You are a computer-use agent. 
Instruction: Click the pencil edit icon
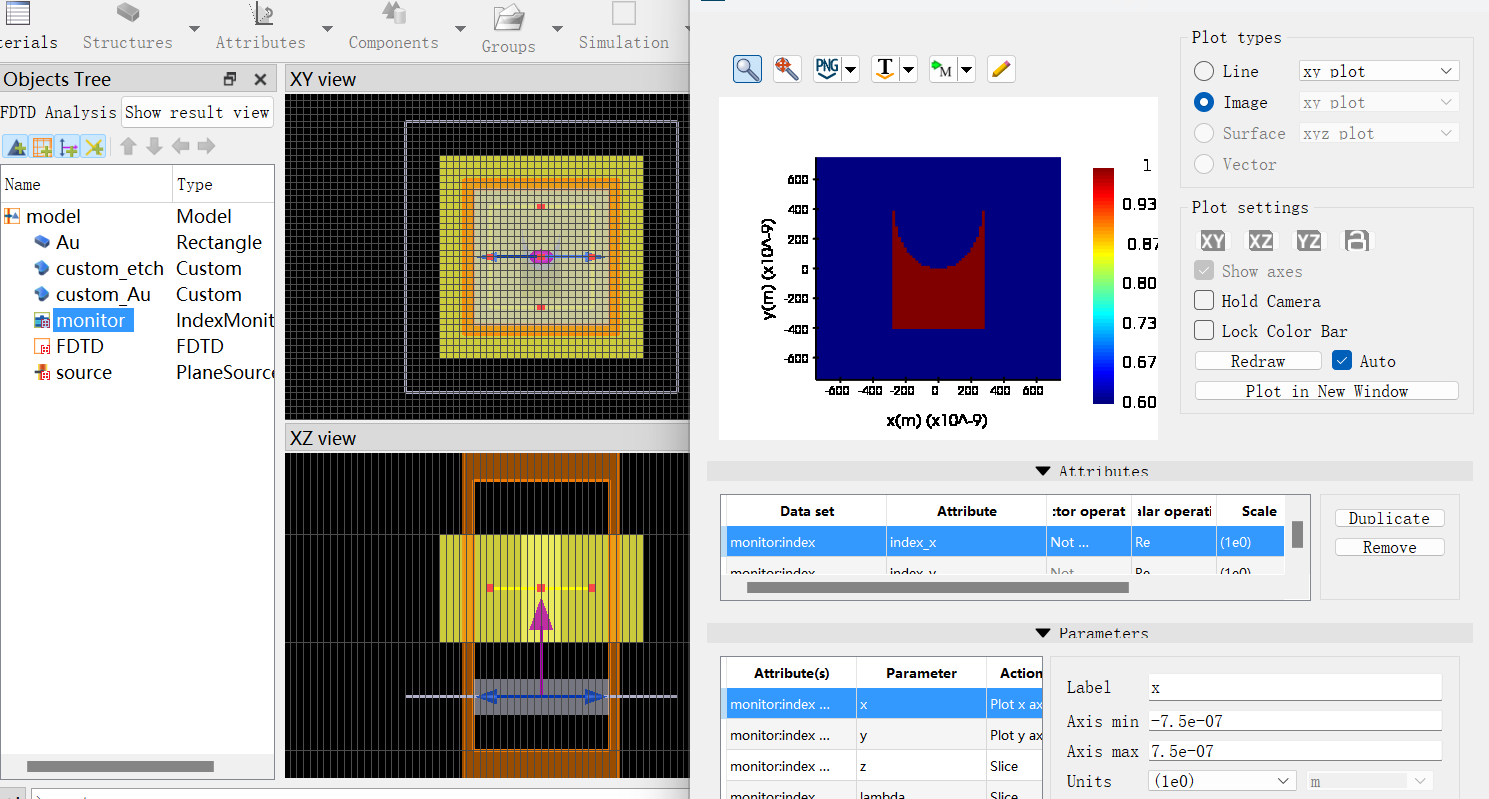tap(1001, 69)
